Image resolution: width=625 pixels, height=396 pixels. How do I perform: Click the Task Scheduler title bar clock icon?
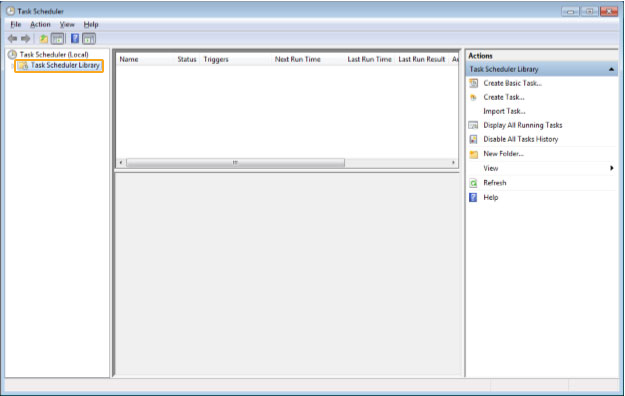tap(10, 11)
